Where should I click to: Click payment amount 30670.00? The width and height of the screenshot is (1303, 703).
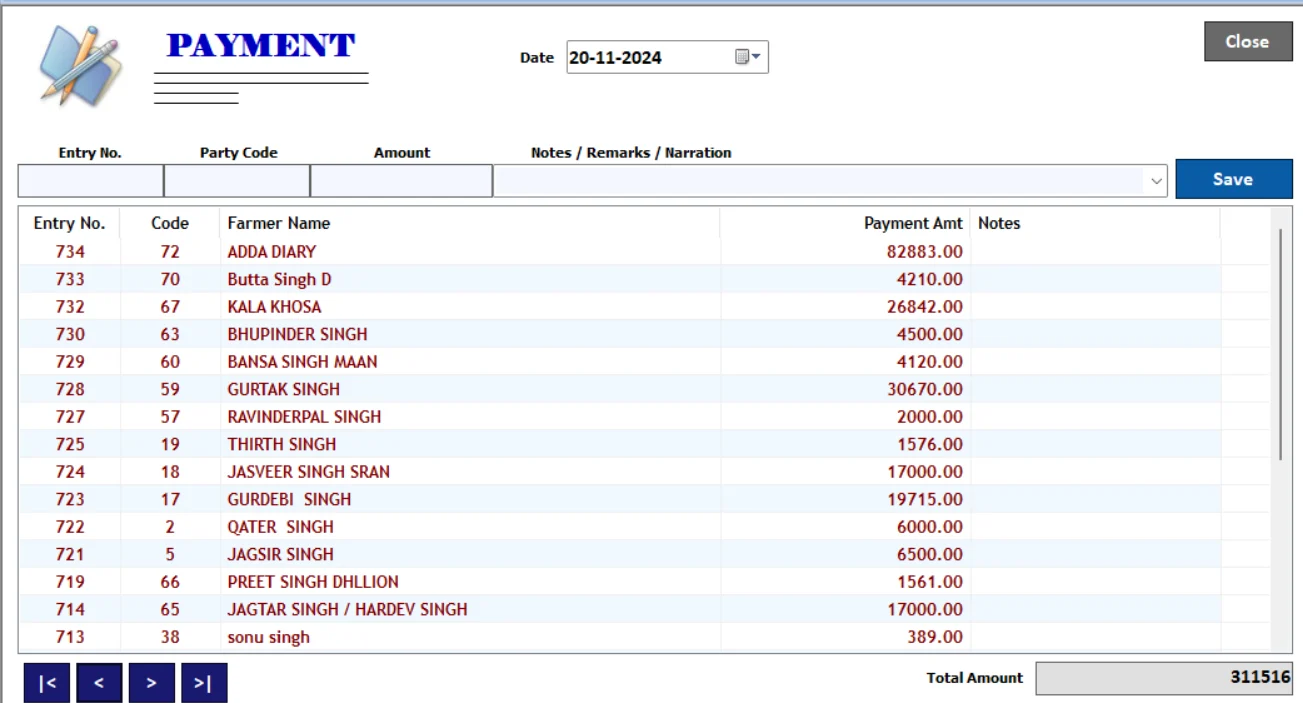tap(925, 389)
